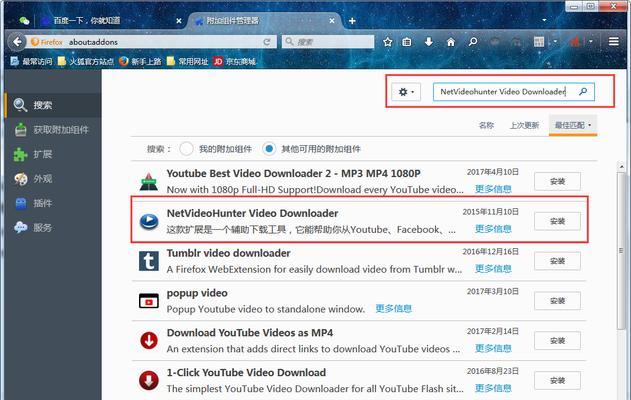Click the toolbar magnifier search icon
The image size is (631, 400).
(473, 41)
